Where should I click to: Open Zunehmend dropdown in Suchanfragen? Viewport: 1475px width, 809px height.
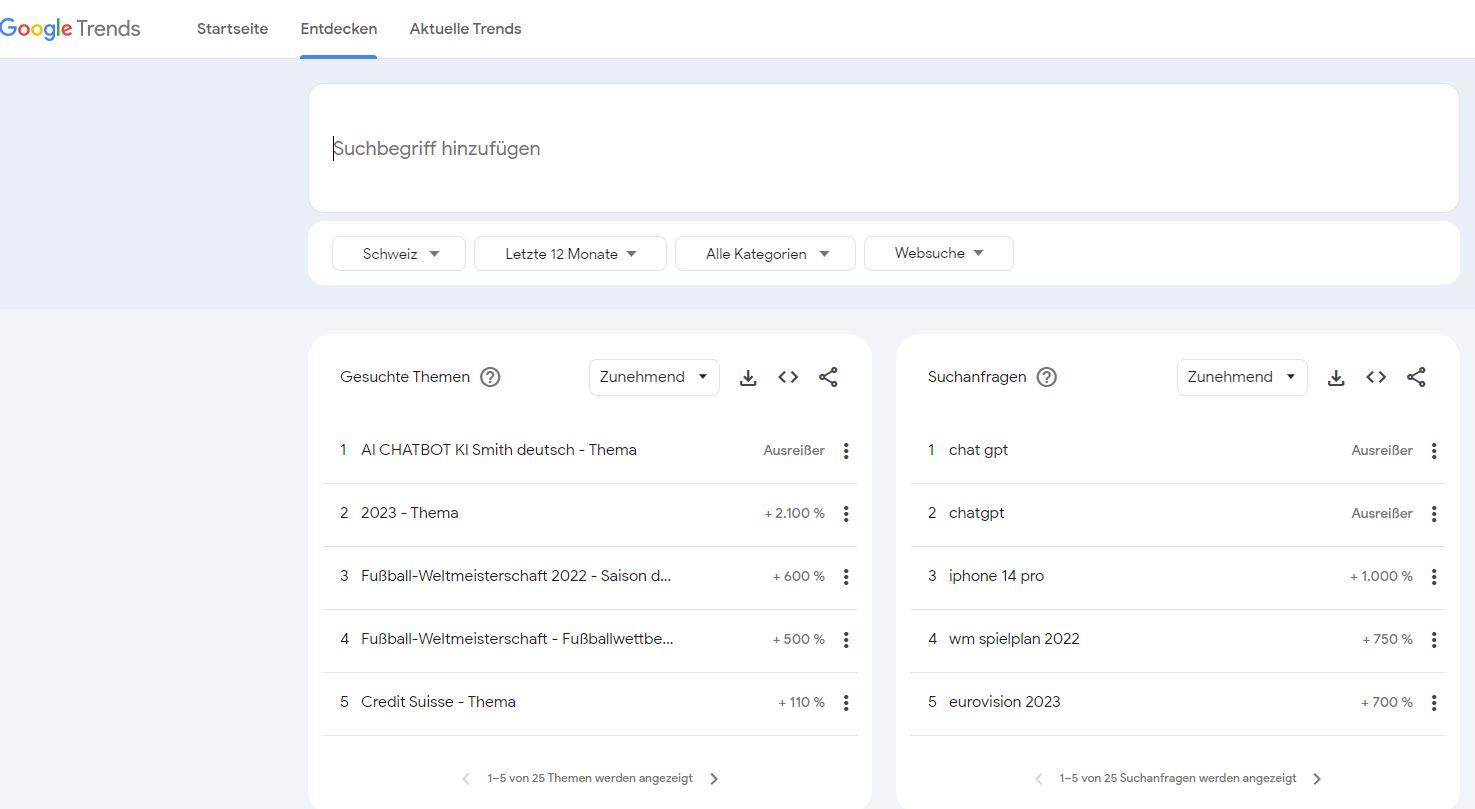point(1242,377)
